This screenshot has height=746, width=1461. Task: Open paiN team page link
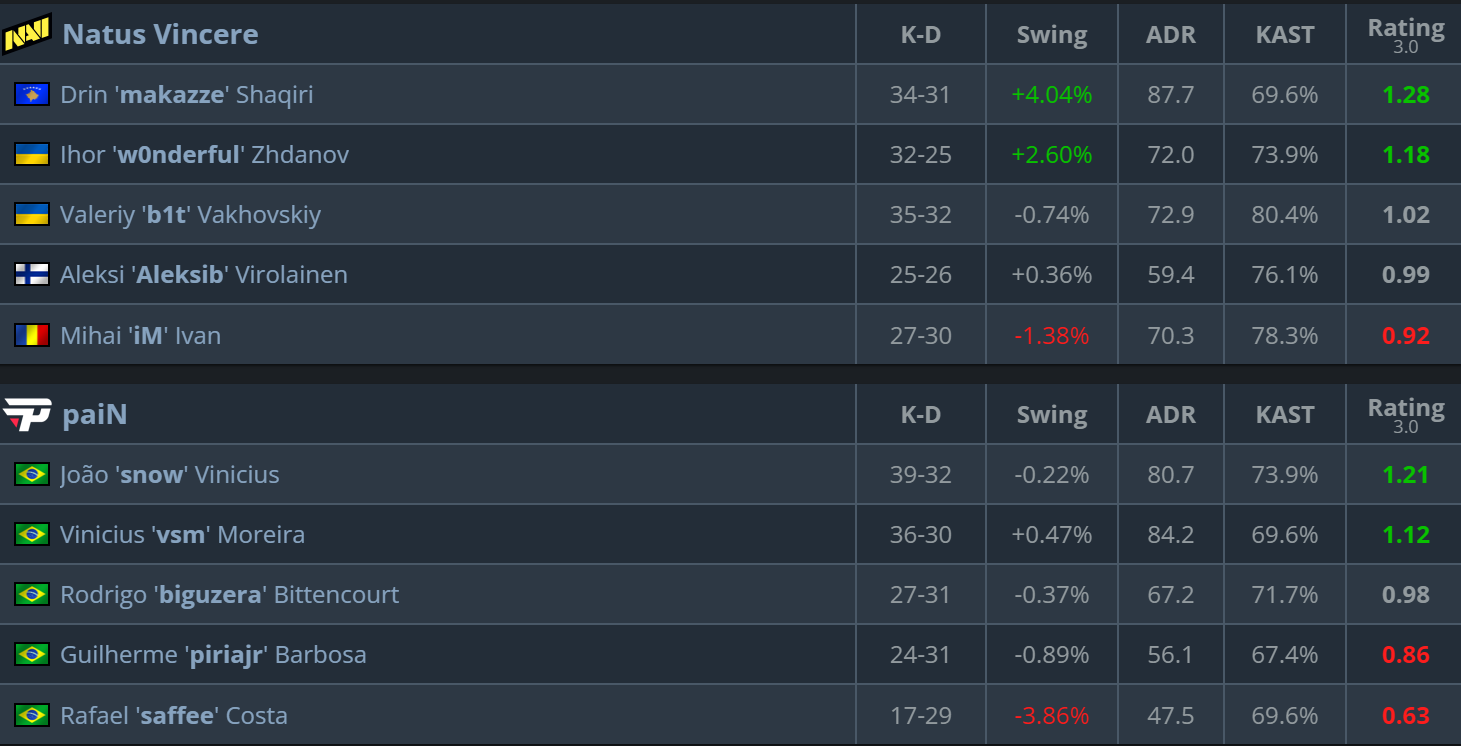point(95,414)
